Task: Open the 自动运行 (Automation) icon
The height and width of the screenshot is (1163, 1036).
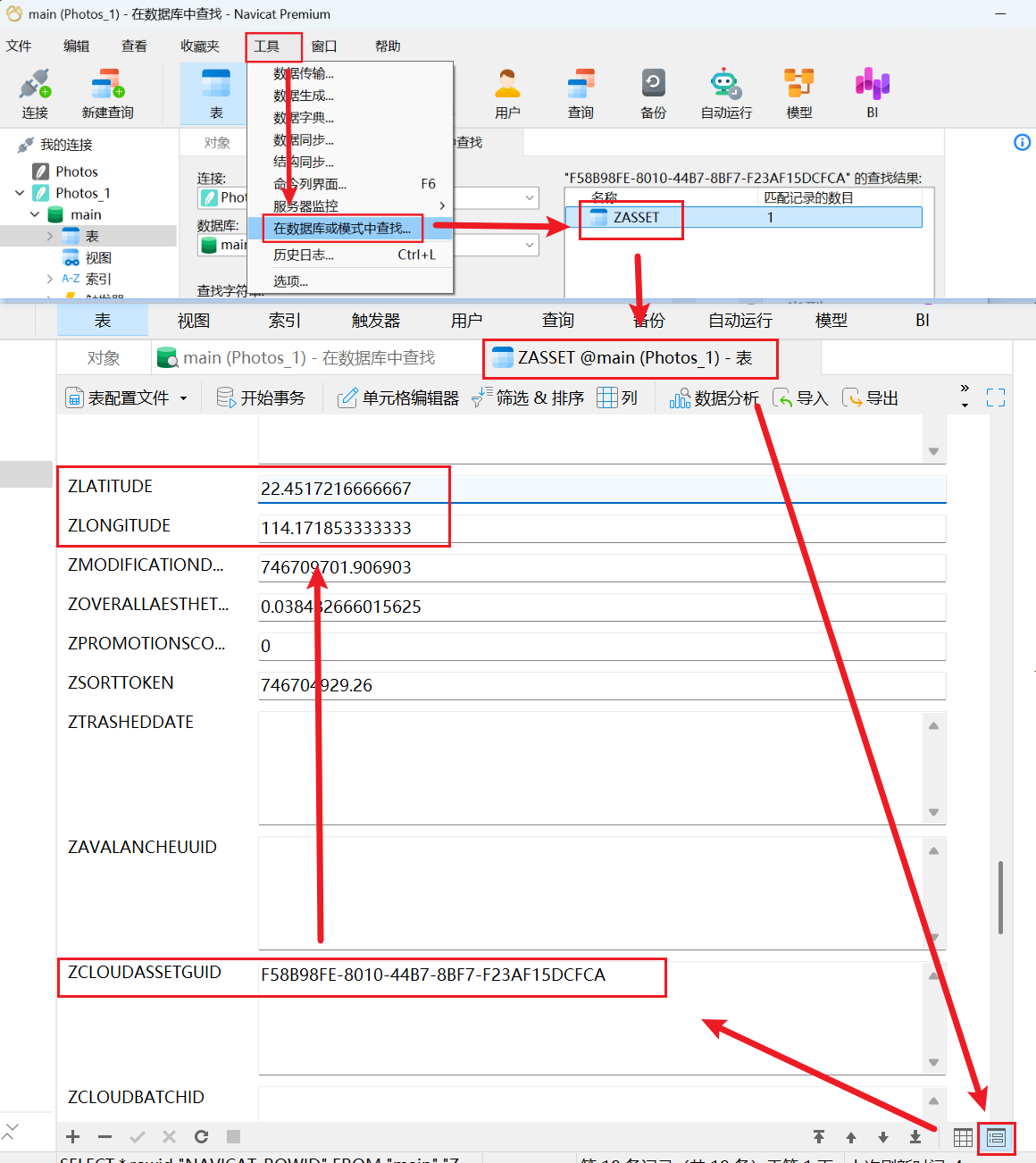Action: (x=725, y=92)
